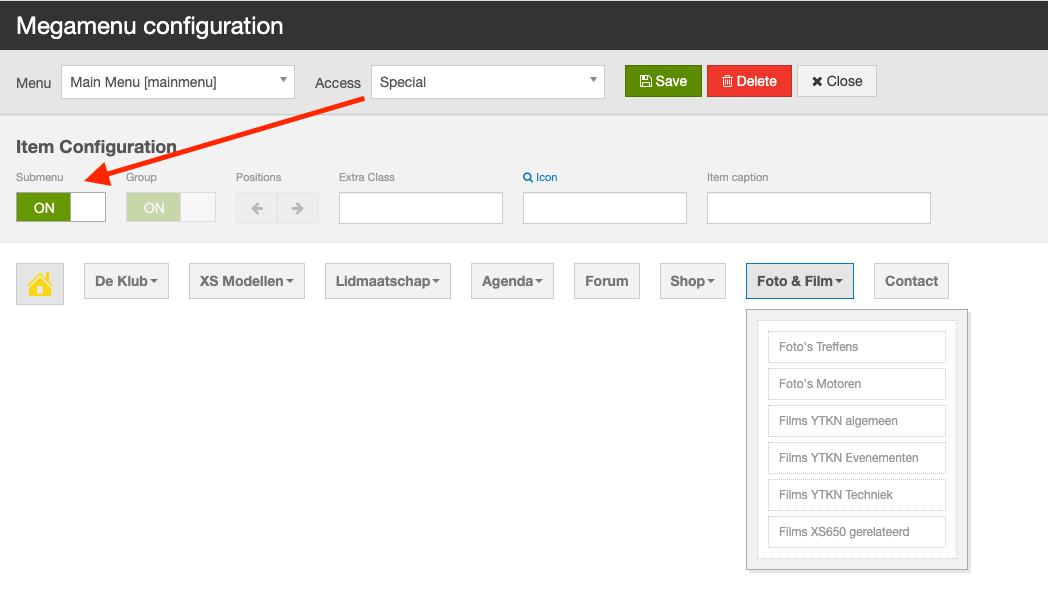This screenshot has width=1048, height=612.
Task: Toggle the Group switch
Action: [x=171, y=208]
